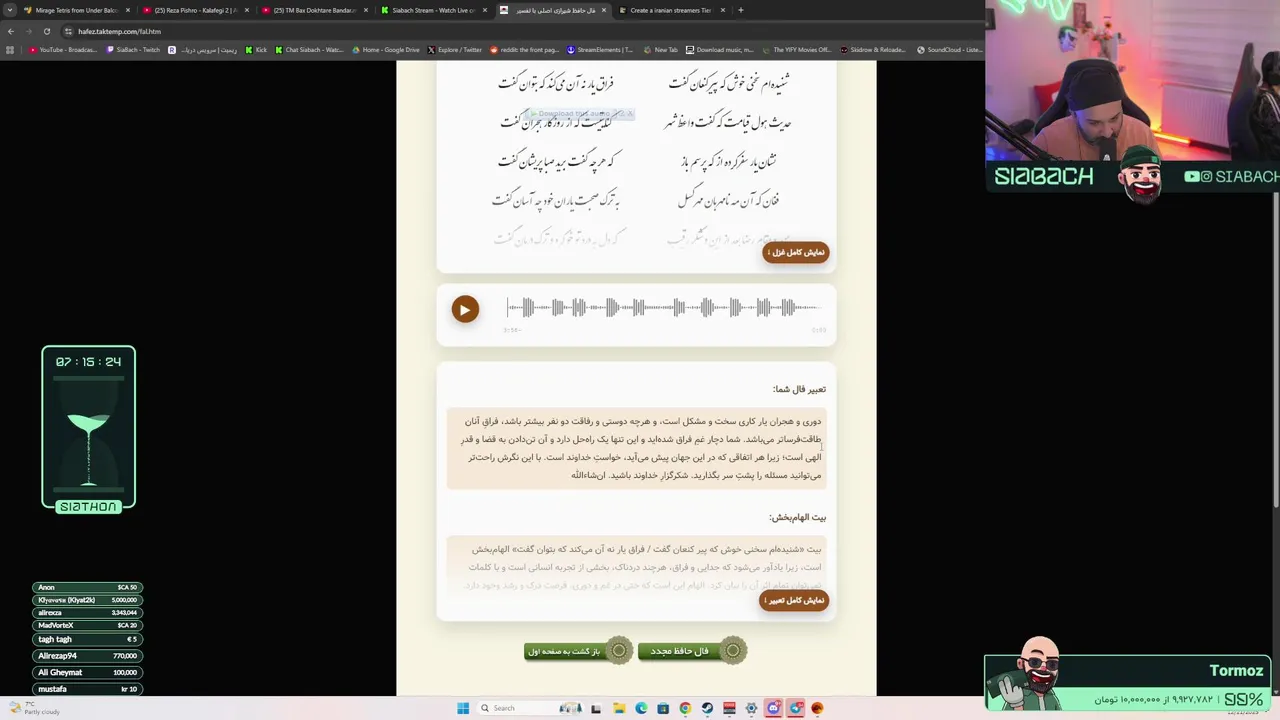Open the New Tab bookmark
The height and width of the screenshot is (720, 1280).
point(661,49)
